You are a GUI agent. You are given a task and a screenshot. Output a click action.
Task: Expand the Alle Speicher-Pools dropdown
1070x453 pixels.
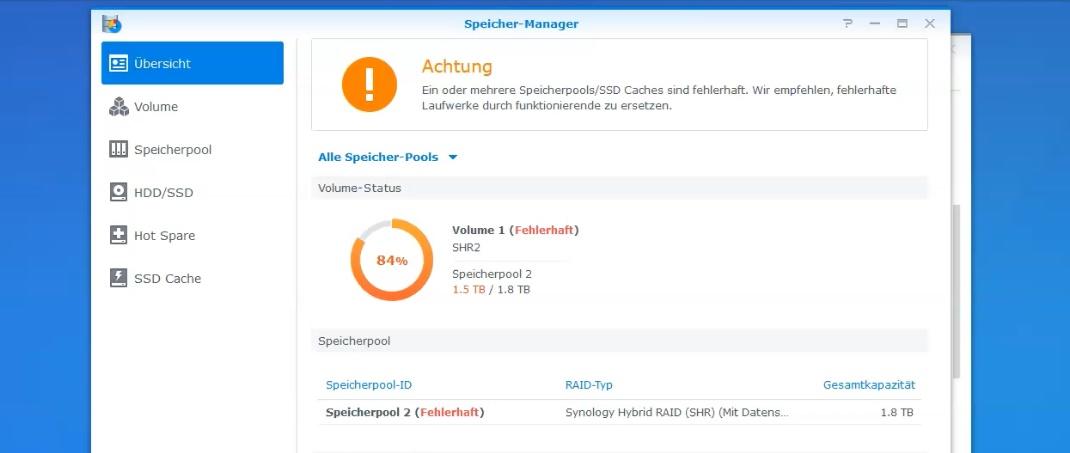tap(387, 157)
